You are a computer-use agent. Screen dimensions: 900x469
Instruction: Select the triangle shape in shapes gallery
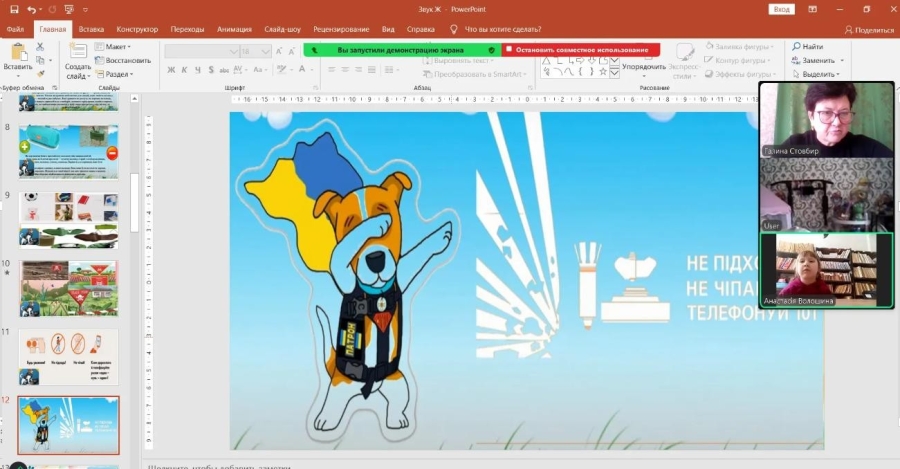546,60
